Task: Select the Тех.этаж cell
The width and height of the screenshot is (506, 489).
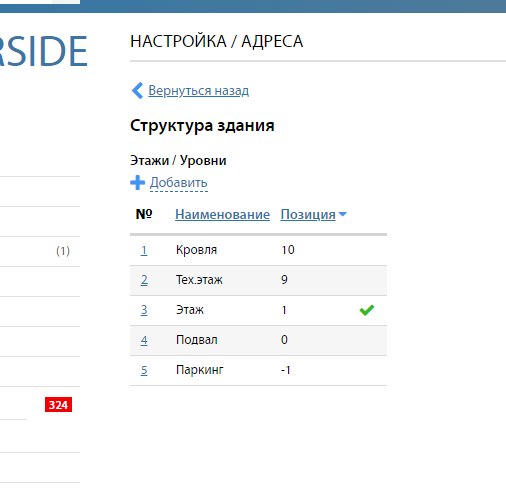Action: click(199, 280)
